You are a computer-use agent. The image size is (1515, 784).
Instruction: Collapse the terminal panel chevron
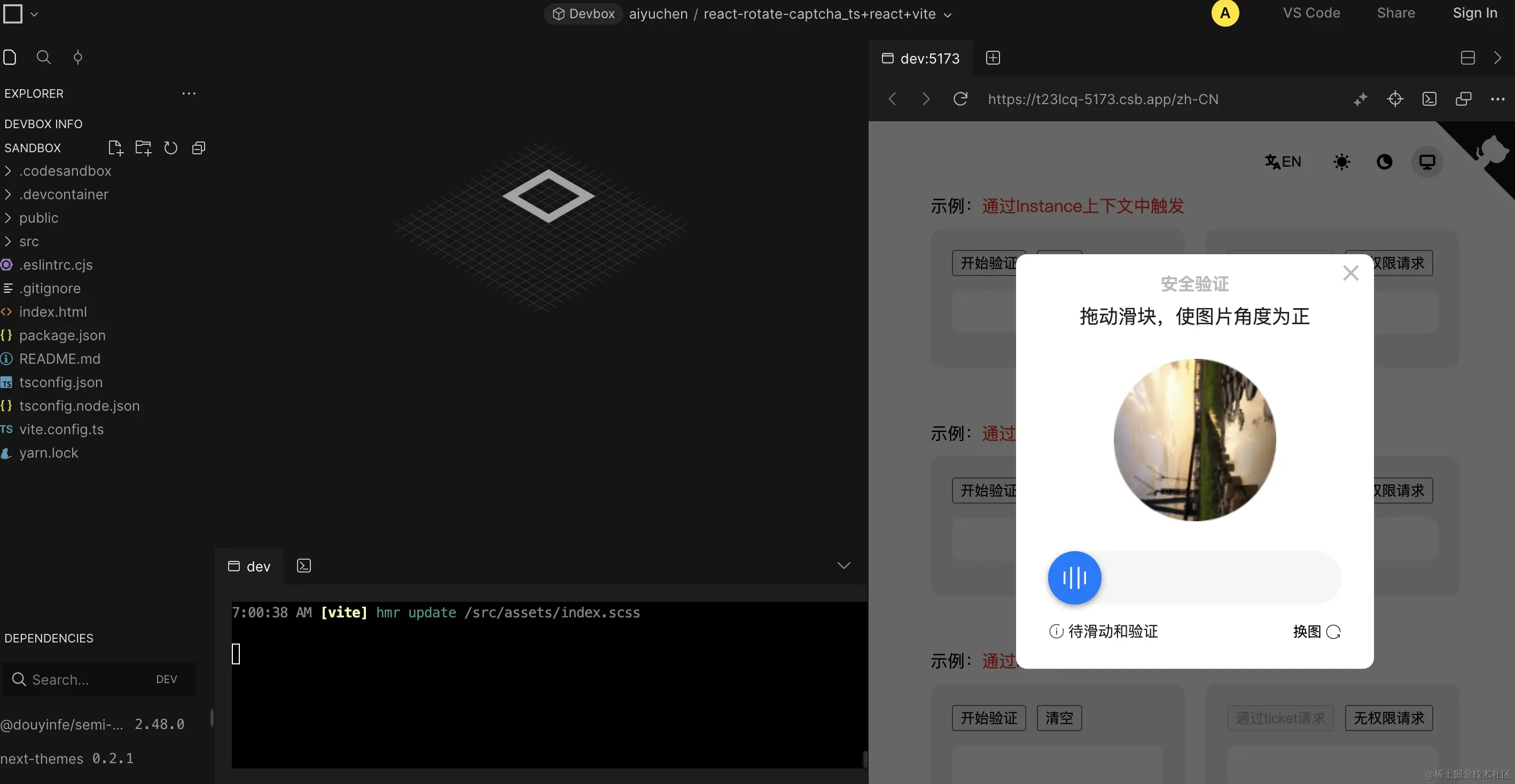tap(844, 566)
